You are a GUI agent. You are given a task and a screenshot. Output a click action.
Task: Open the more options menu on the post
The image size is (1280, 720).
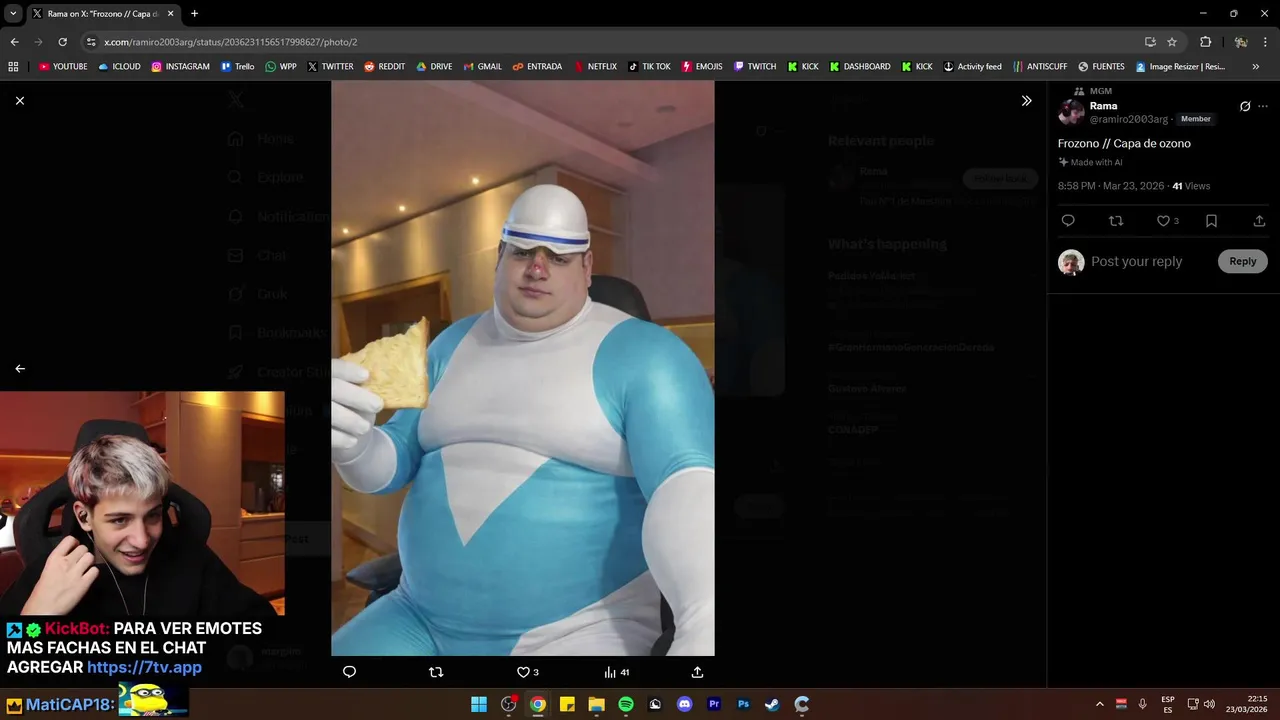tap(1263, 106)
